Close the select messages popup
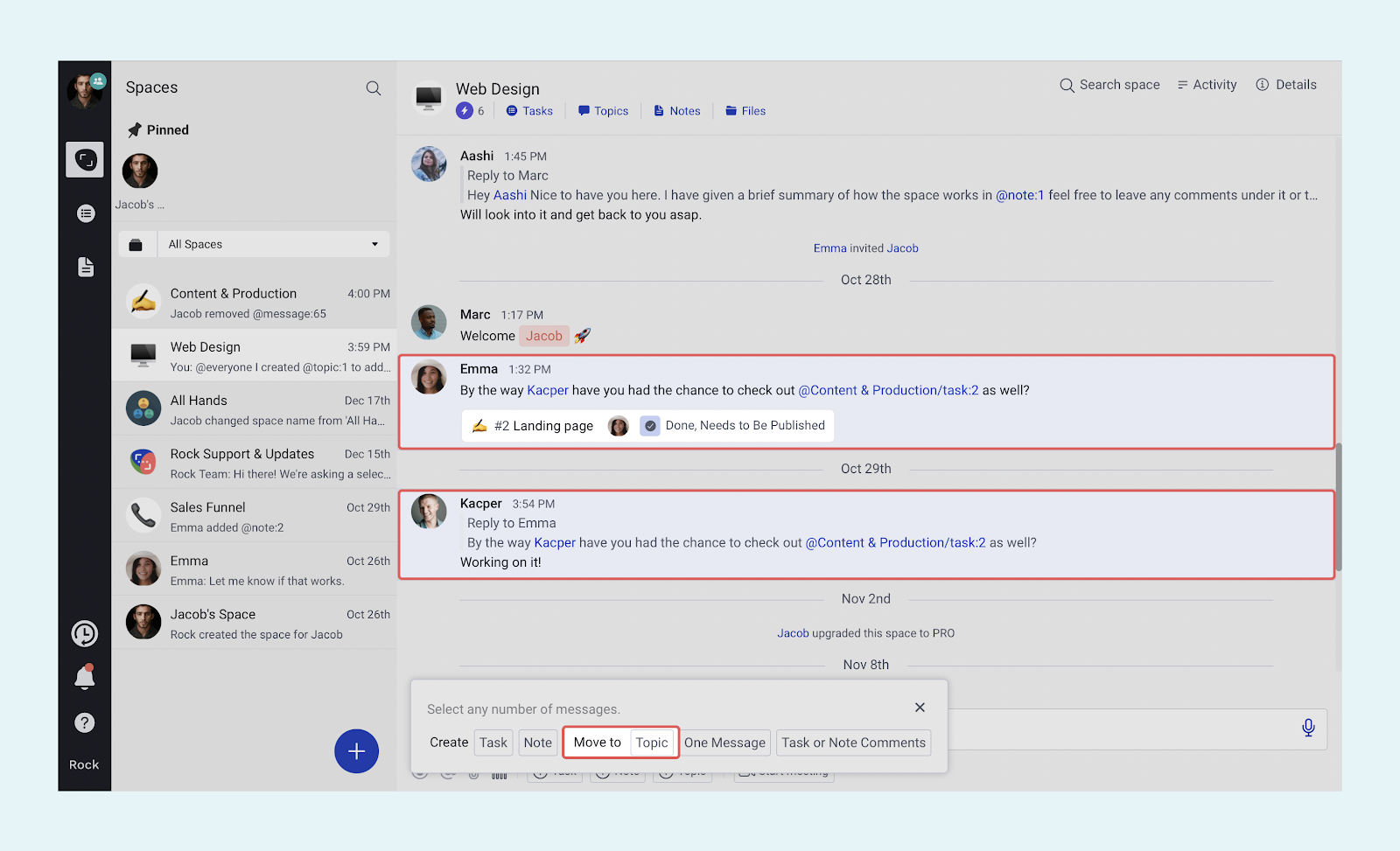The width and height of the screenshot is (1400, 851). pos(920,708)
